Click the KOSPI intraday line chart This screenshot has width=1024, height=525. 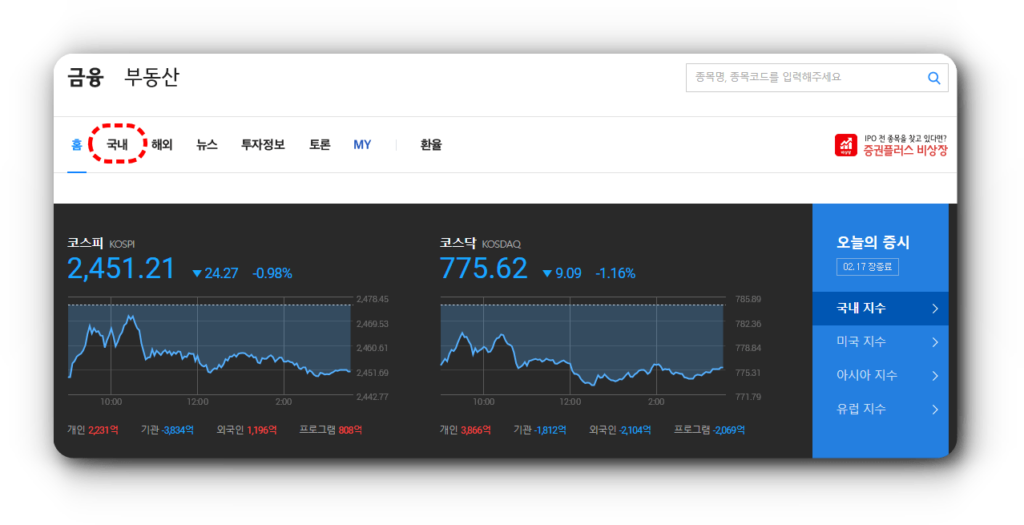[209, 346]
